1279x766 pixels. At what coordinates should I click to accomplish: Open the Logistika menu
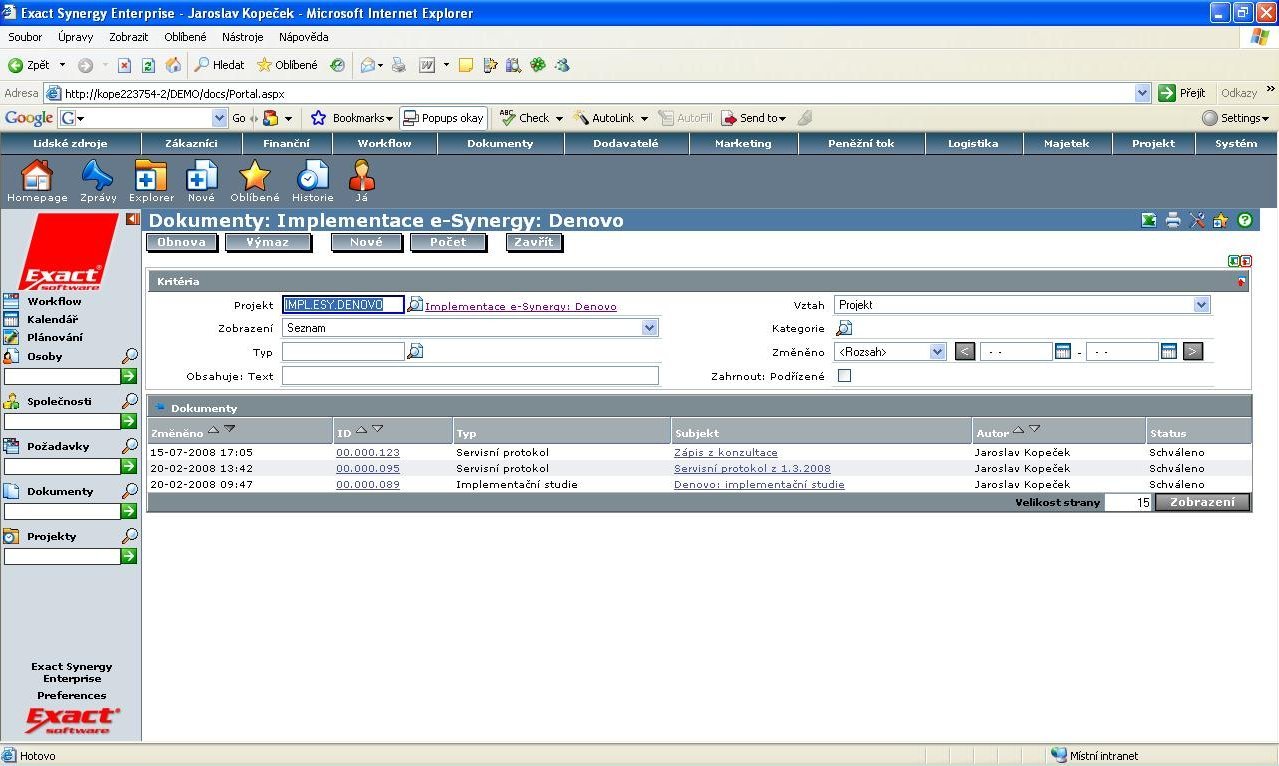(974, 143)
